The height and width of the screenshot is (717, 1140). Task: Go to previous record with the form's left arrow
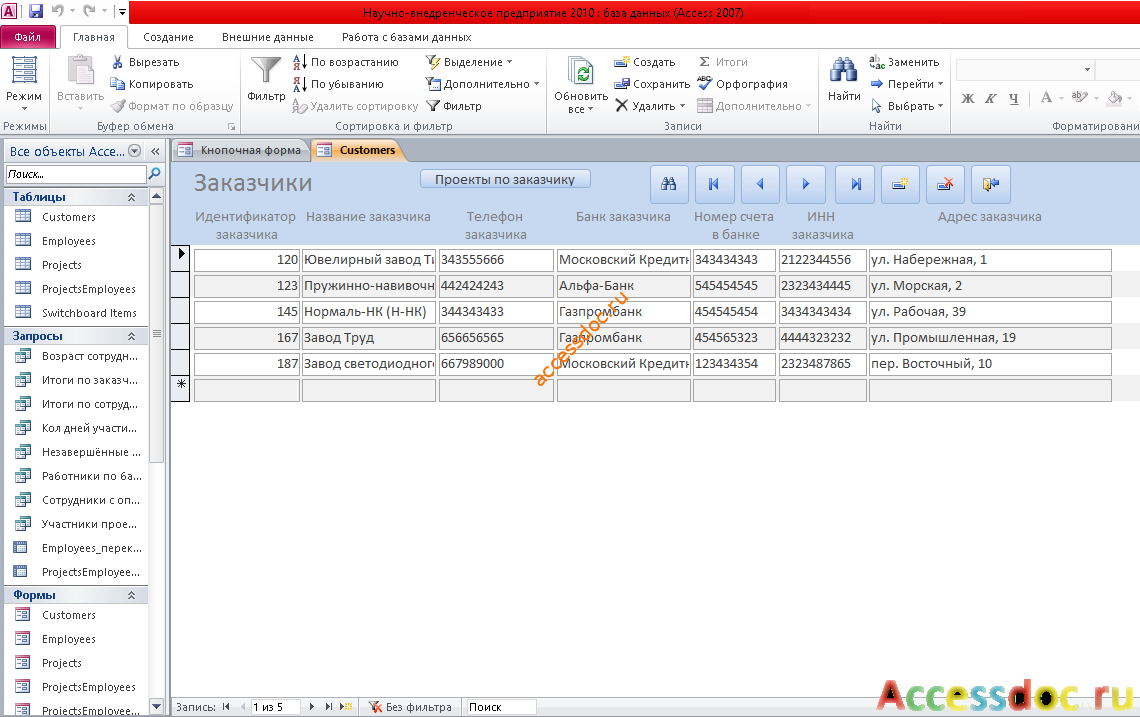pyautogui.click(x=760, y=184)
